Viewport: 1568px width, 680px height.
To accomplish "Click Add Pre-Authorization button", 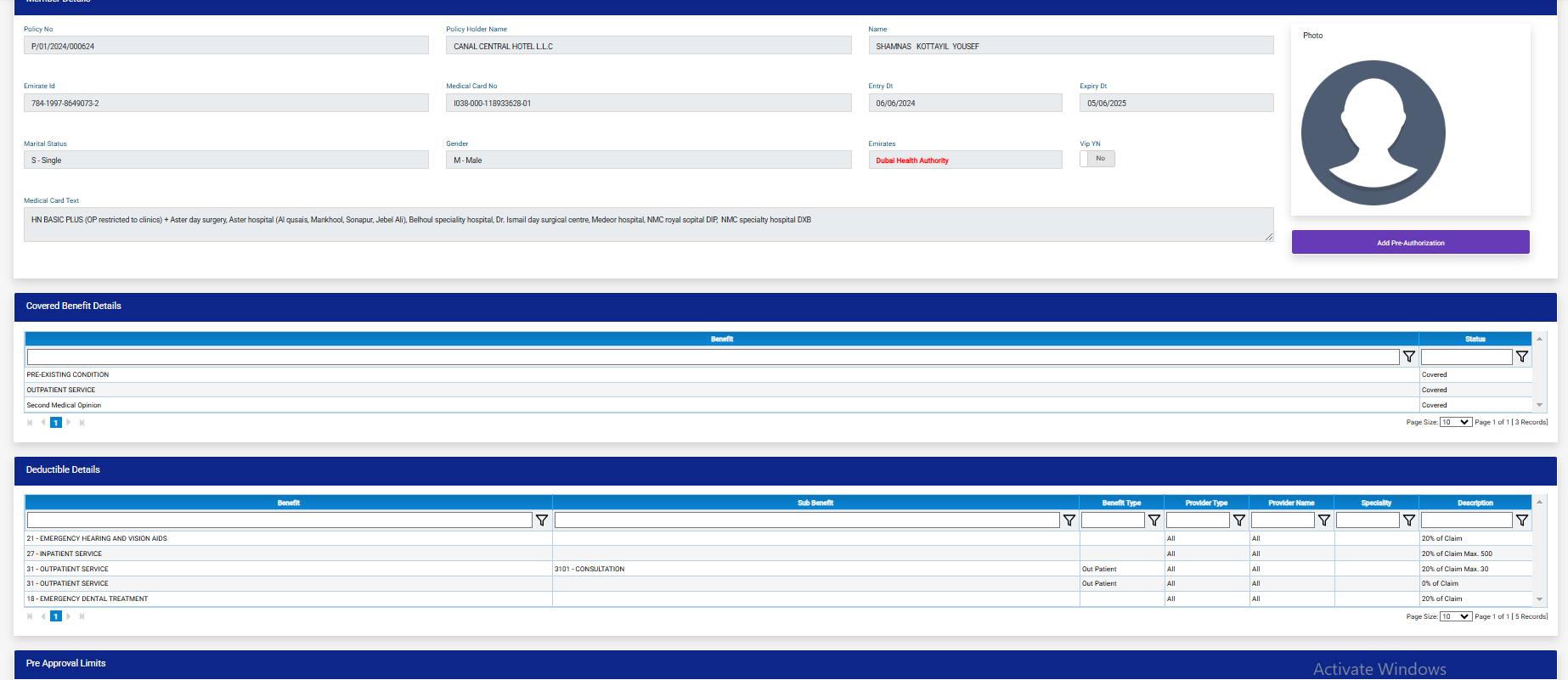I will pyautogui.click(x=1410, y=243).
